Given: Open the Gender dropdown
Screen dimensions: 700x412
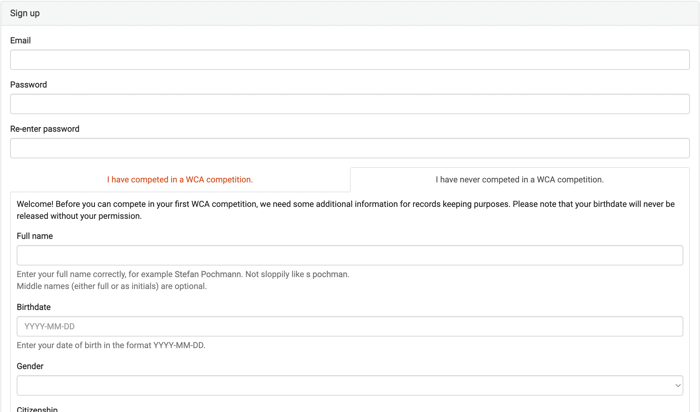Looking at the screenshot, I should (x=350, y=385).
